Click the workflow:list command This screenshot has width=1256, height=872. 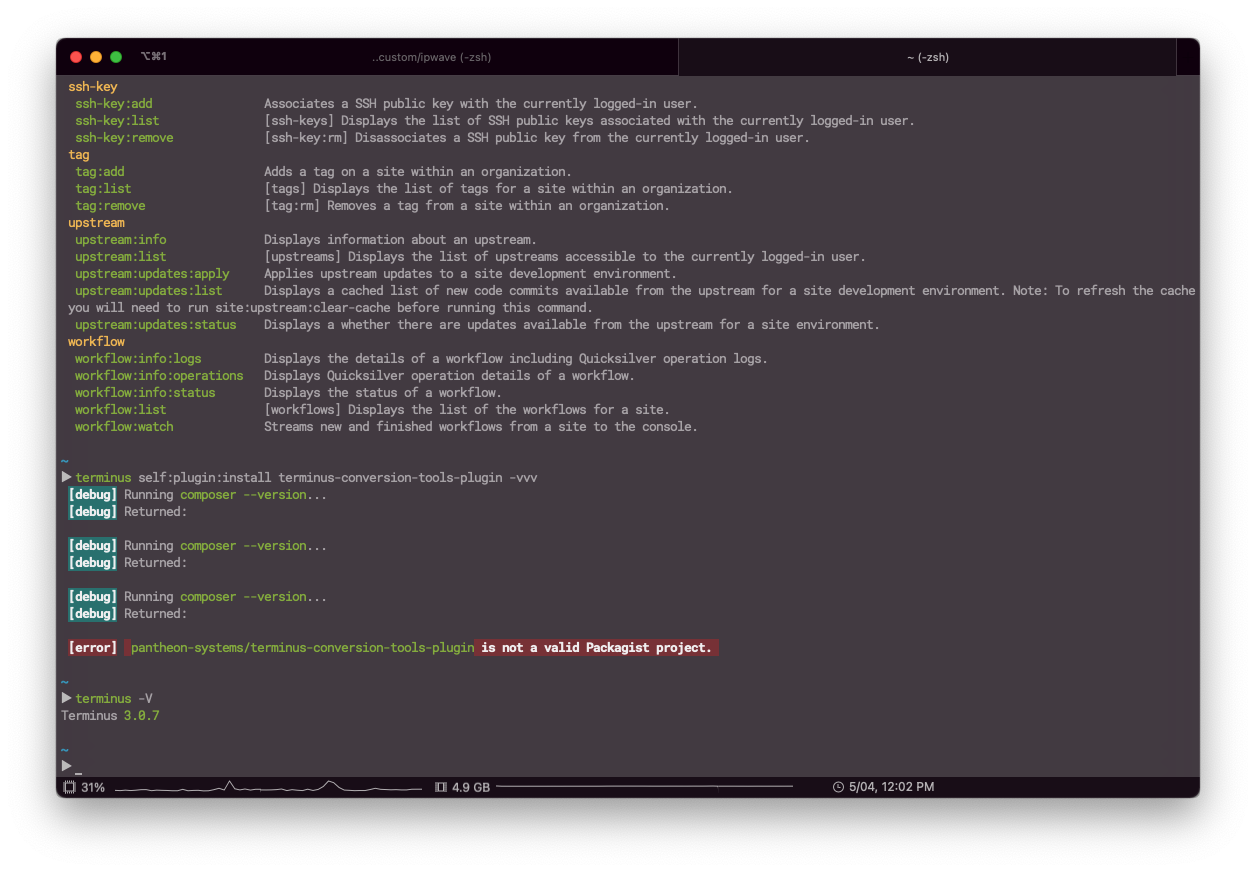click(x=121, y=410)
